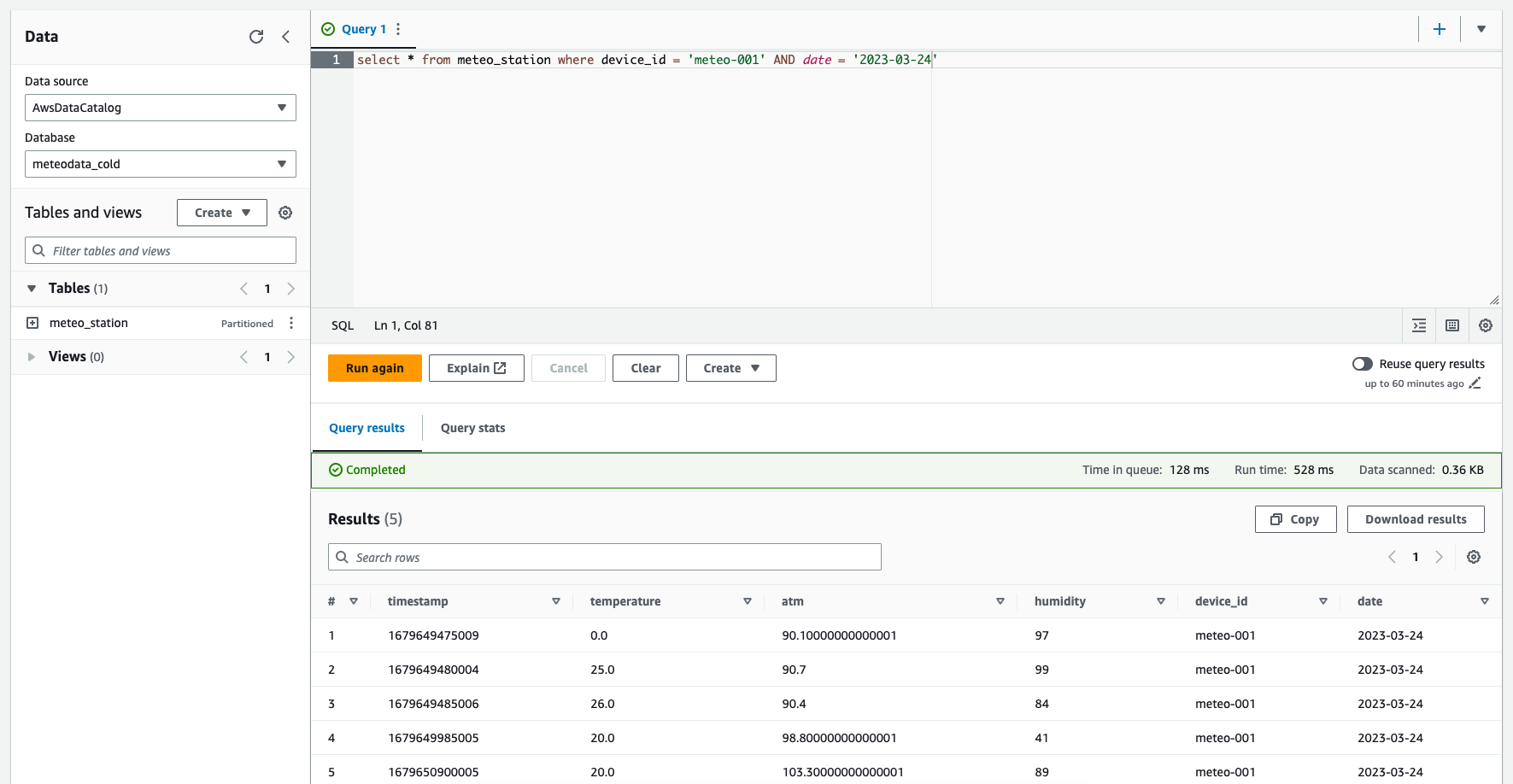The height and width of the screenshot is (784, 1513).
Task: Sort by timestamp column
Action: pos(556,601)
